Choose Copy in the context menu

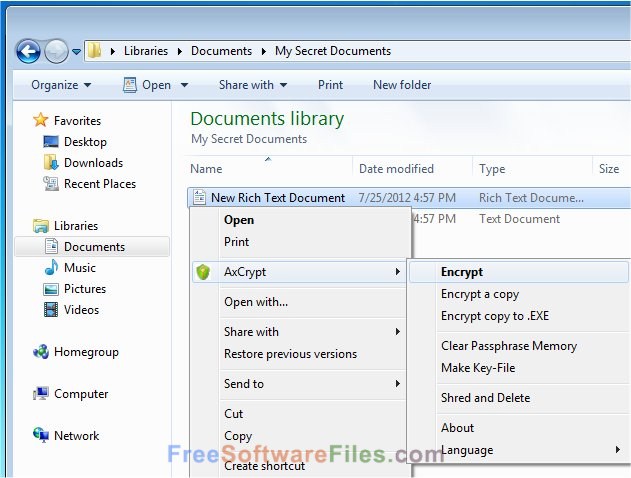(238, 436)
